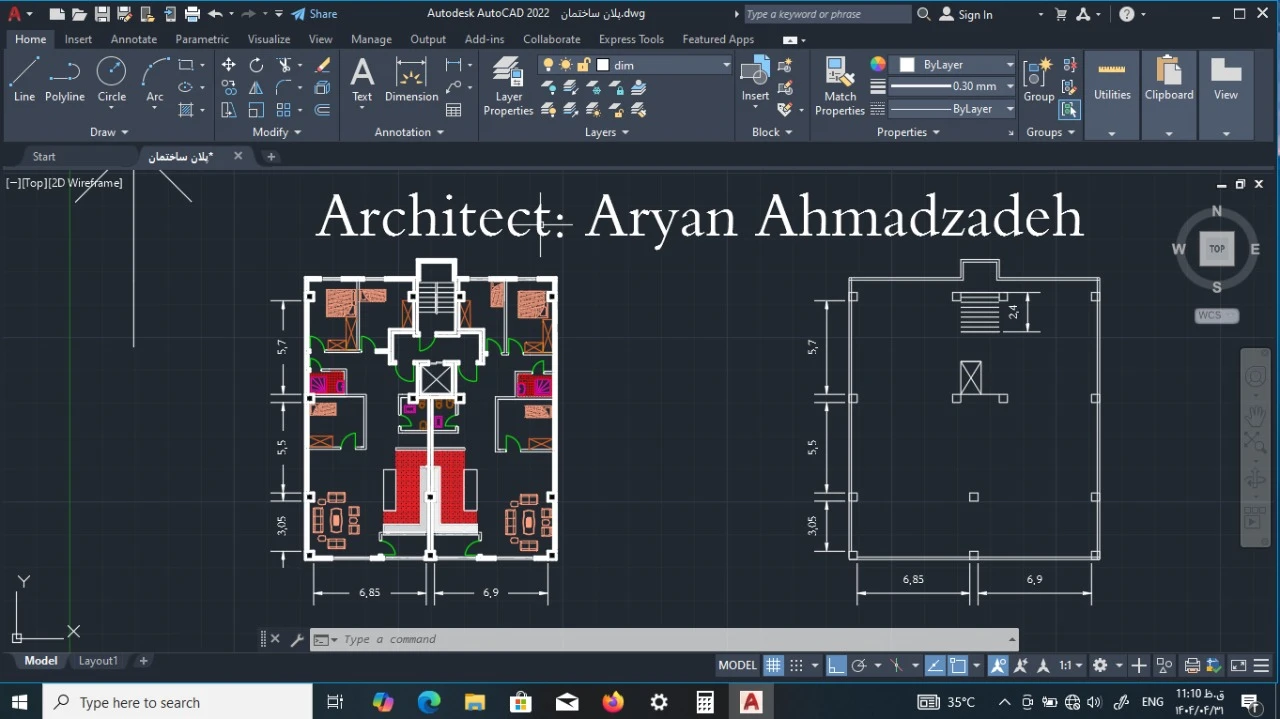The image size is (1280, 719).
Task: Select the multiline Text tool
Action: [362, 79]
